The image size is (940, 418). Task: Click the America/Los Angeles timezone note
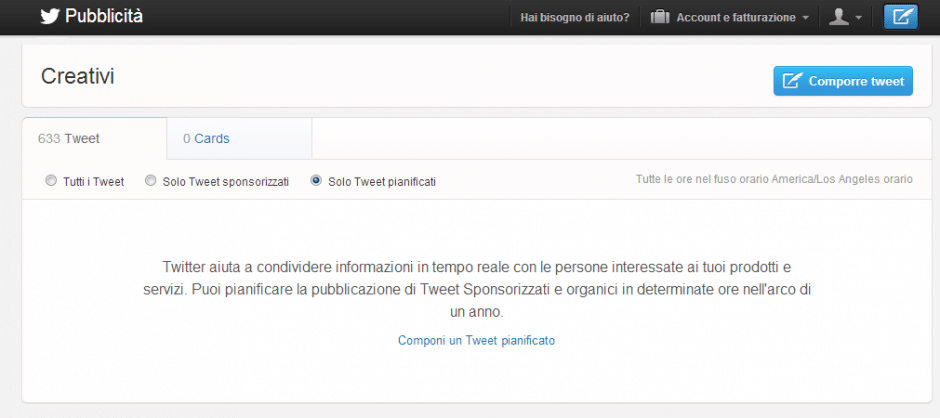point(775,179)
